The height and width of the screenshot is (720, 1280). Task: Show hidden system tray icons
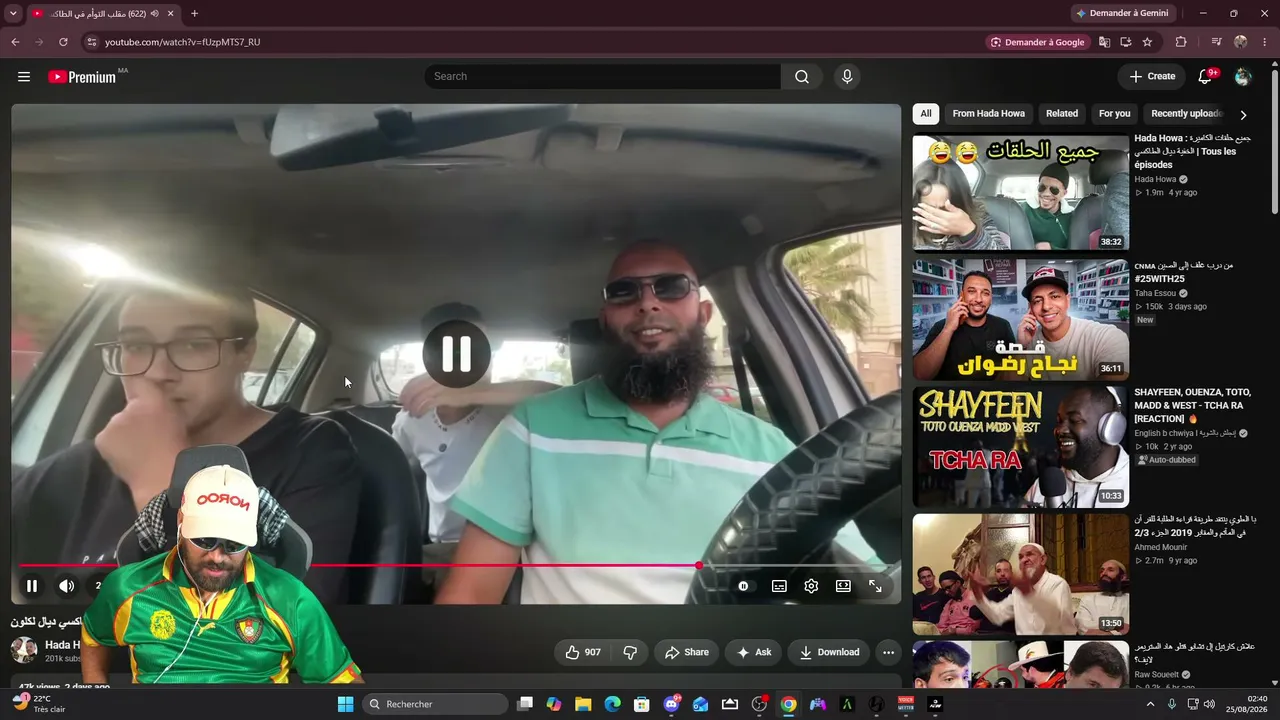tap(1150, 704)
